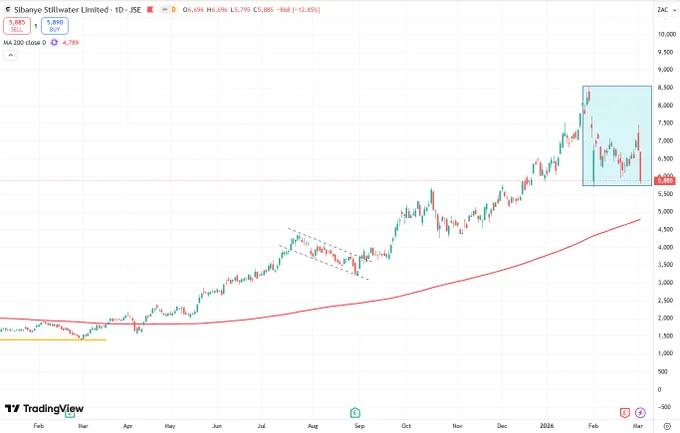680x433 pixels.
Task: Click the open value O6,696
Action: tap(193, 10)
